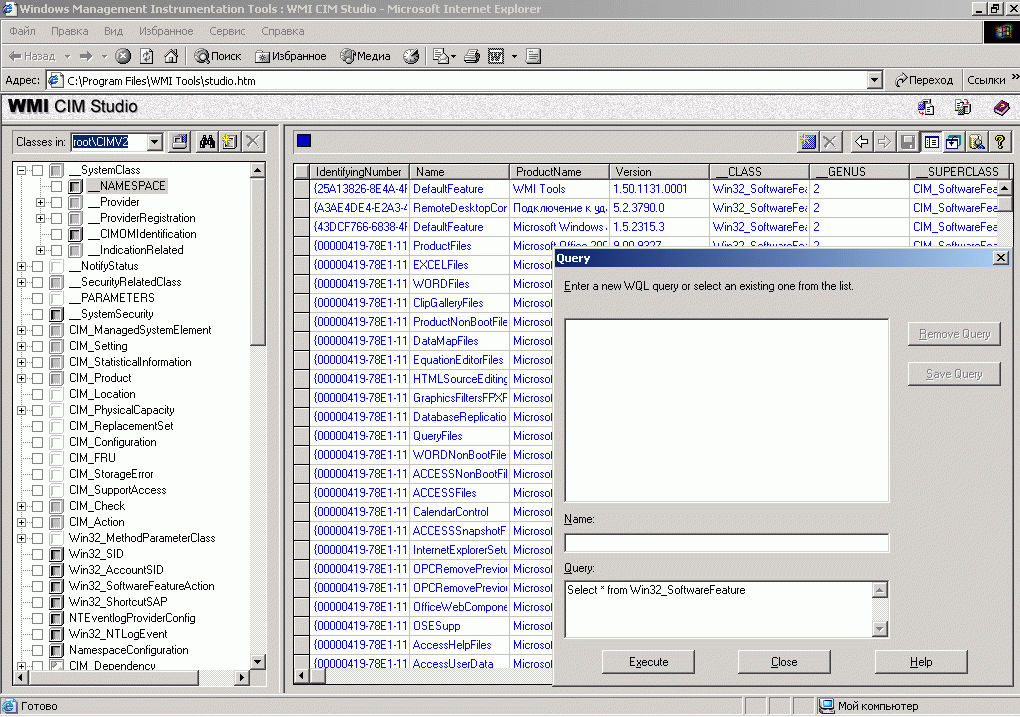The width and height of the screenshot is (1020, 717).
Task: Click the Browse for Namespace icon
Action: point(179,142)
